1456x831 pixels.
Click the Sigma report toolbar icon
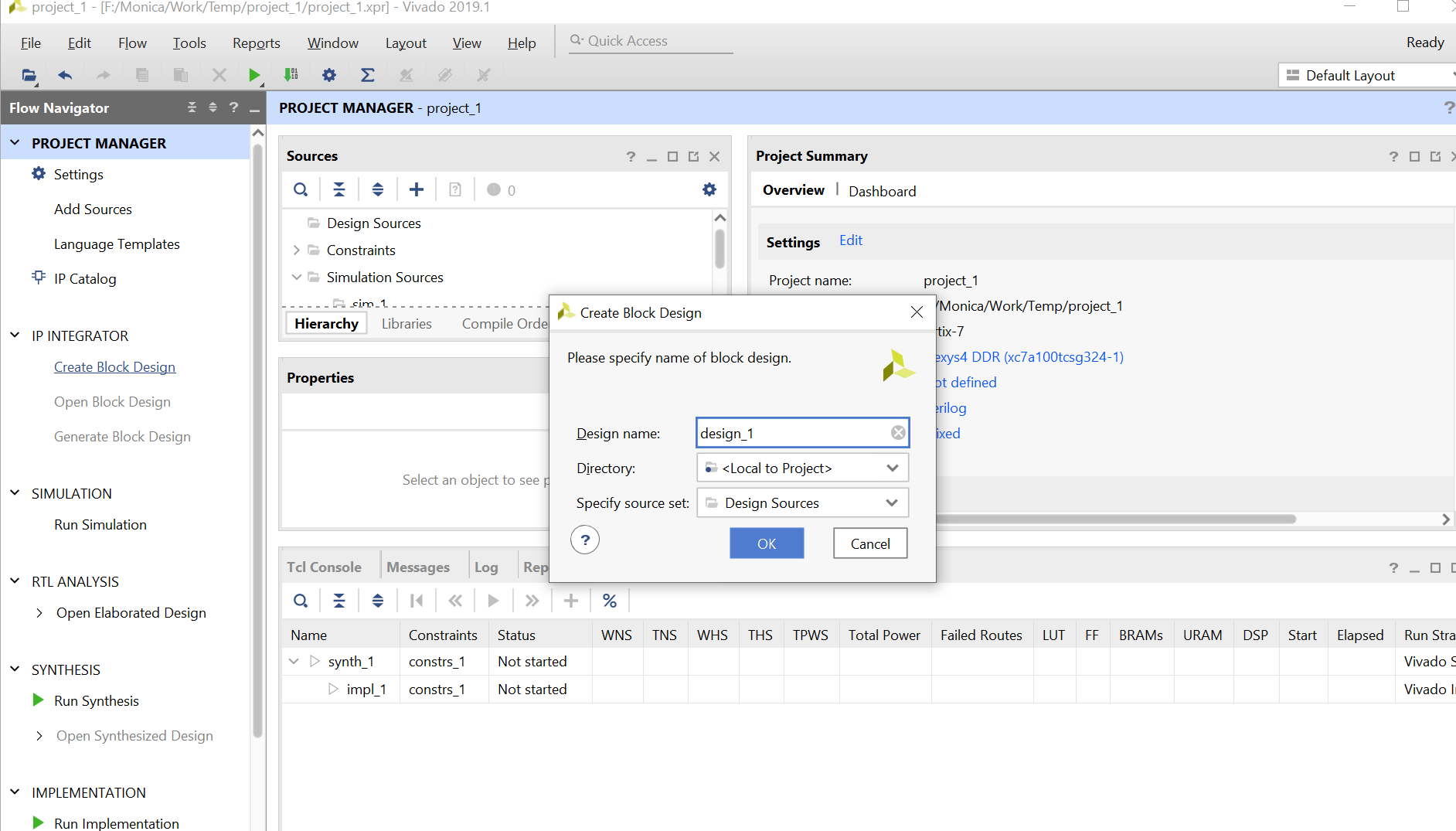tap(368, 75)
